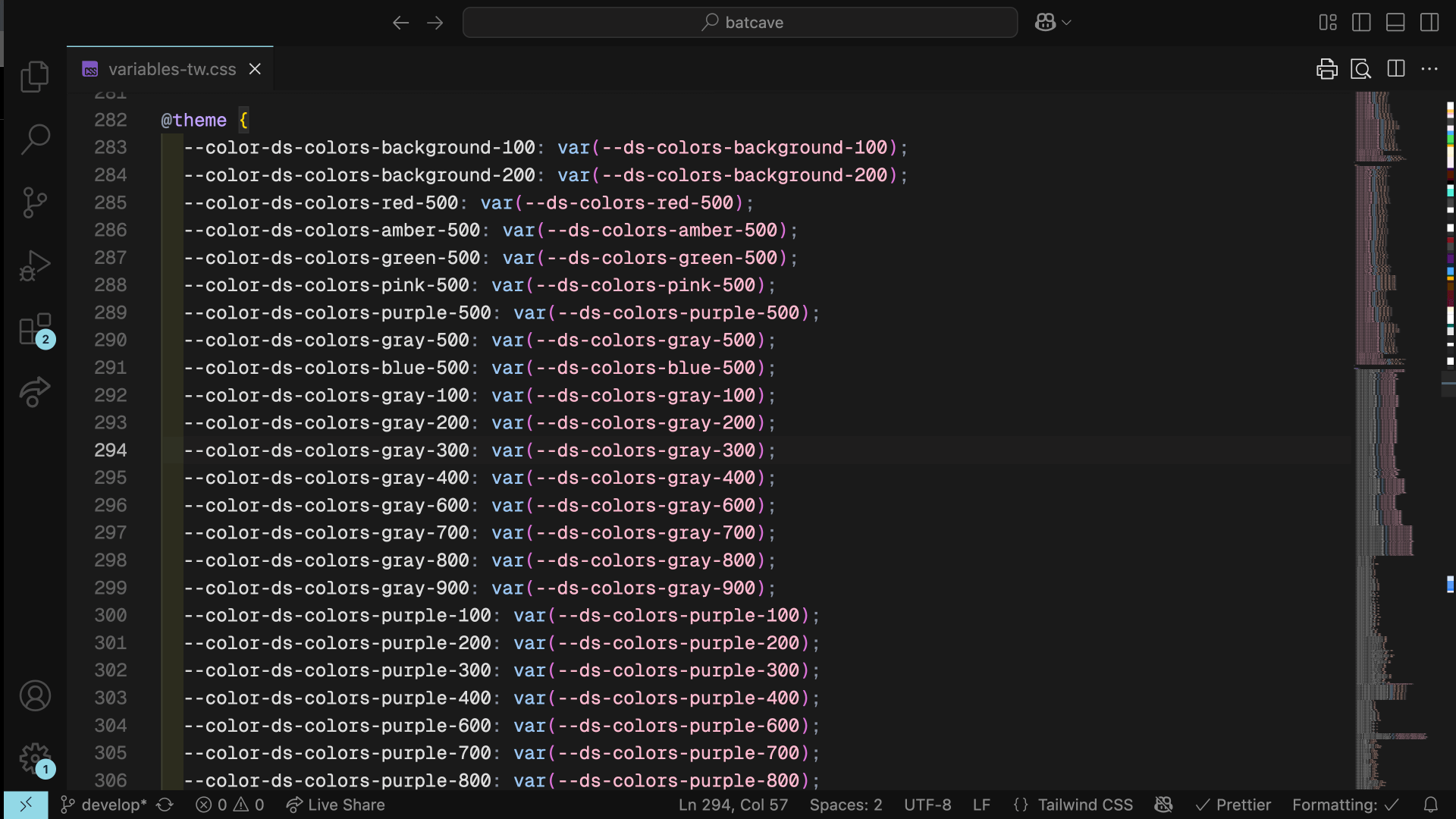Close the variables-tw.css tab

[x=256, y=69]
